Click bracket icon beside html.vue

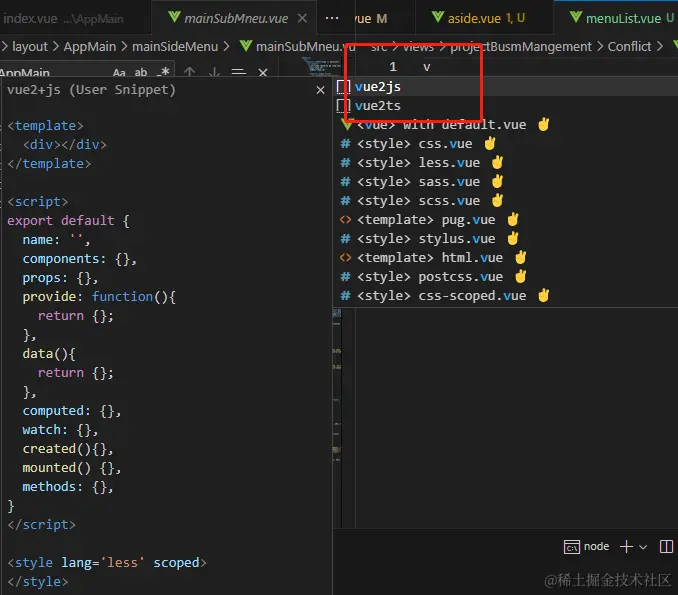345,258
